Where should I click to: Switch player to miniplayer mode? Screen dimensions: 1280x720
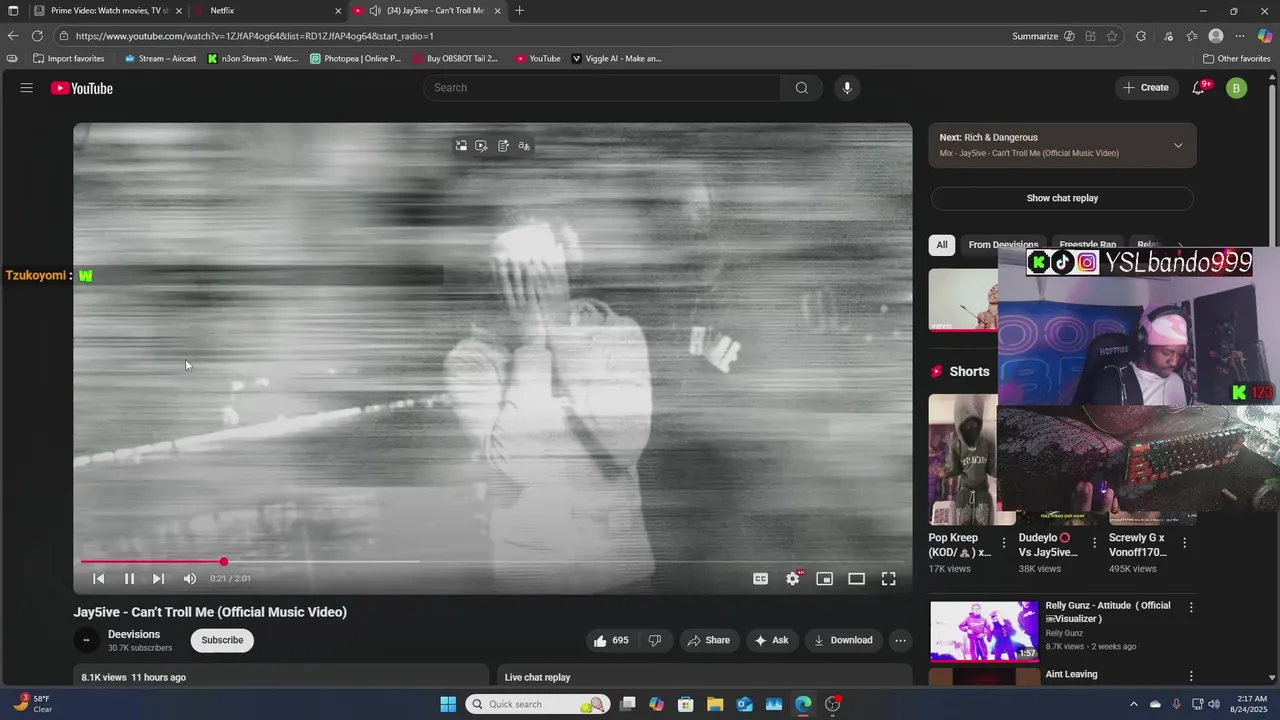point(825,579)
